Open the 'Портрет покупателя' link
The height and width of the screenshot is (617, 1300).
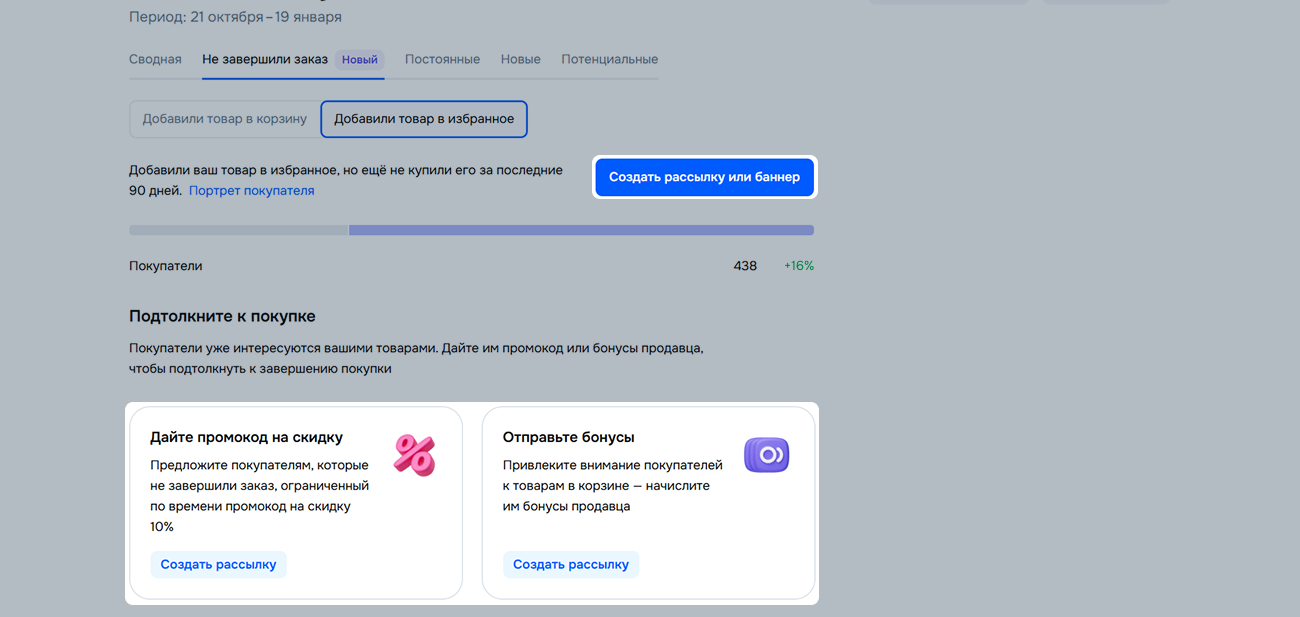tap(251, 191)
